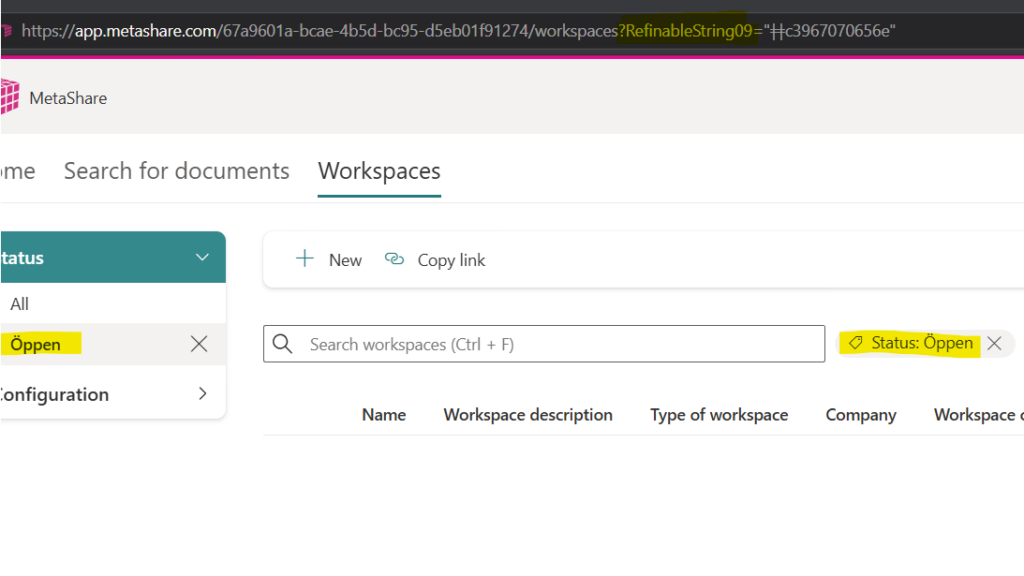Collapse the Status filter panel chevron
This screenshot has width=1024, height=576.
[x=202, y=257]
